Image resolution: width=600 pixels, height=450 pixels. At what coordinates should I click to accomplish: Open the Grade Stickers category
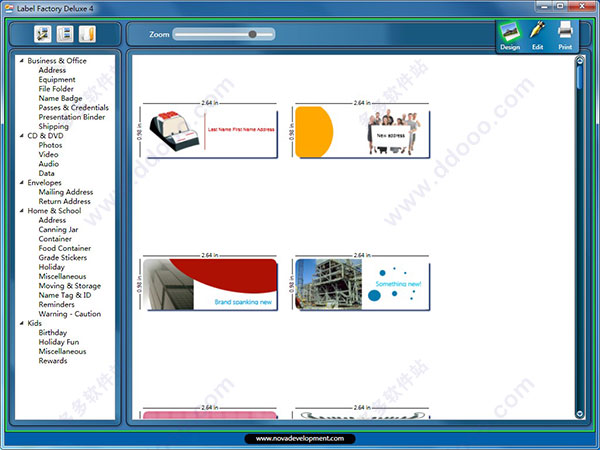63,258
